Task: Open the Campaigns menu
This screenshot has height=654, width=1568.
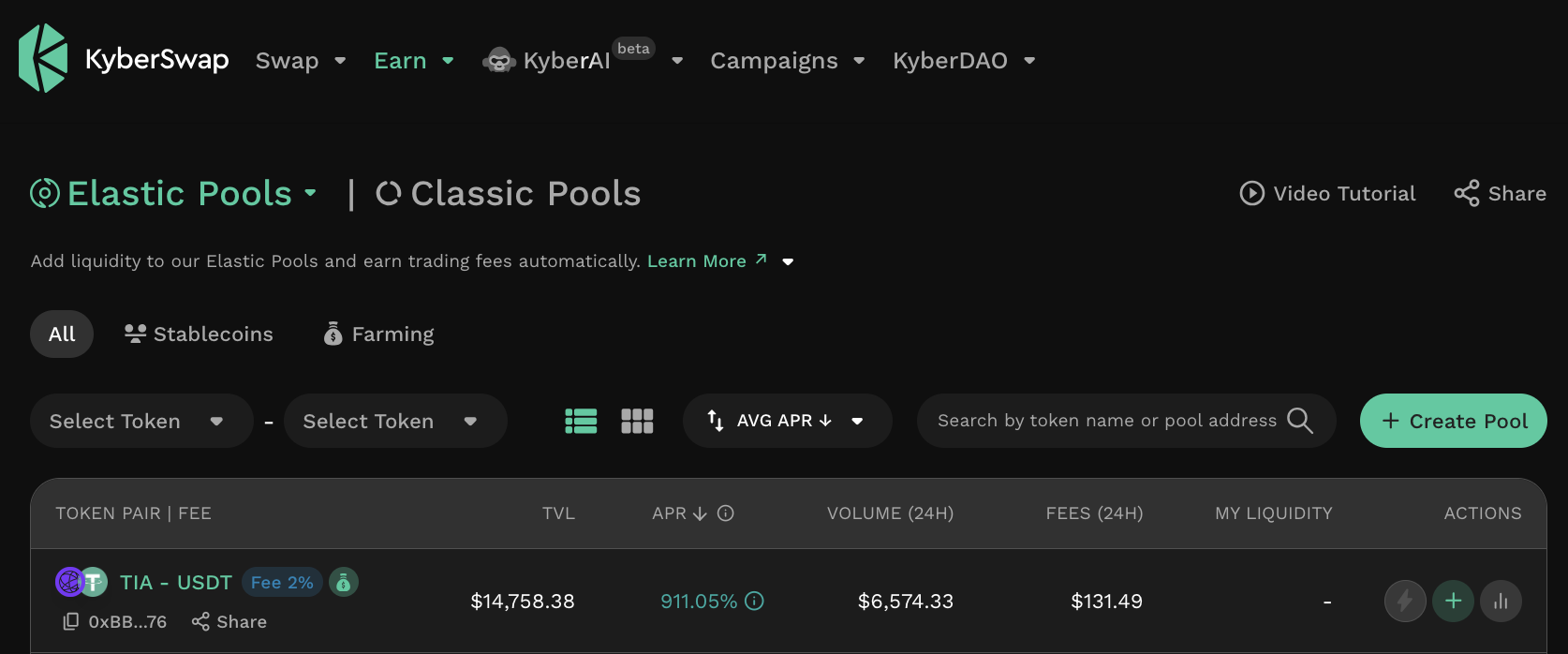Action: 787,61
